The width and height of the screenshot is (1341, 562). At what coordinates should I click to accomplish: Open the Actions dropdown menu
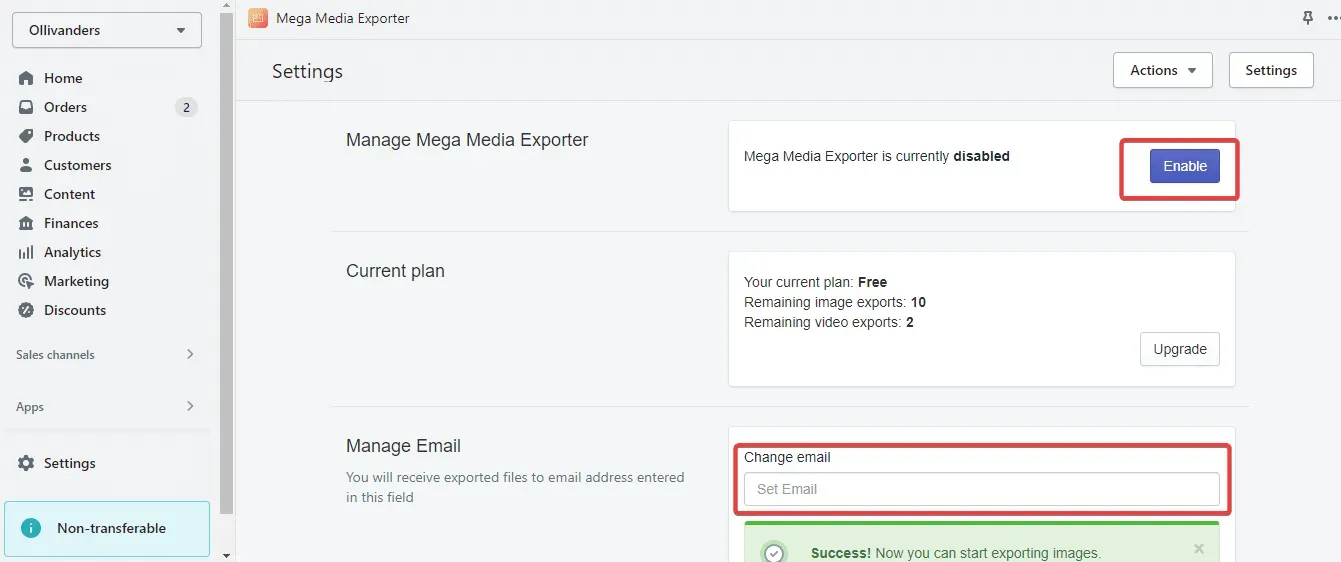[x=1163, y=70]
